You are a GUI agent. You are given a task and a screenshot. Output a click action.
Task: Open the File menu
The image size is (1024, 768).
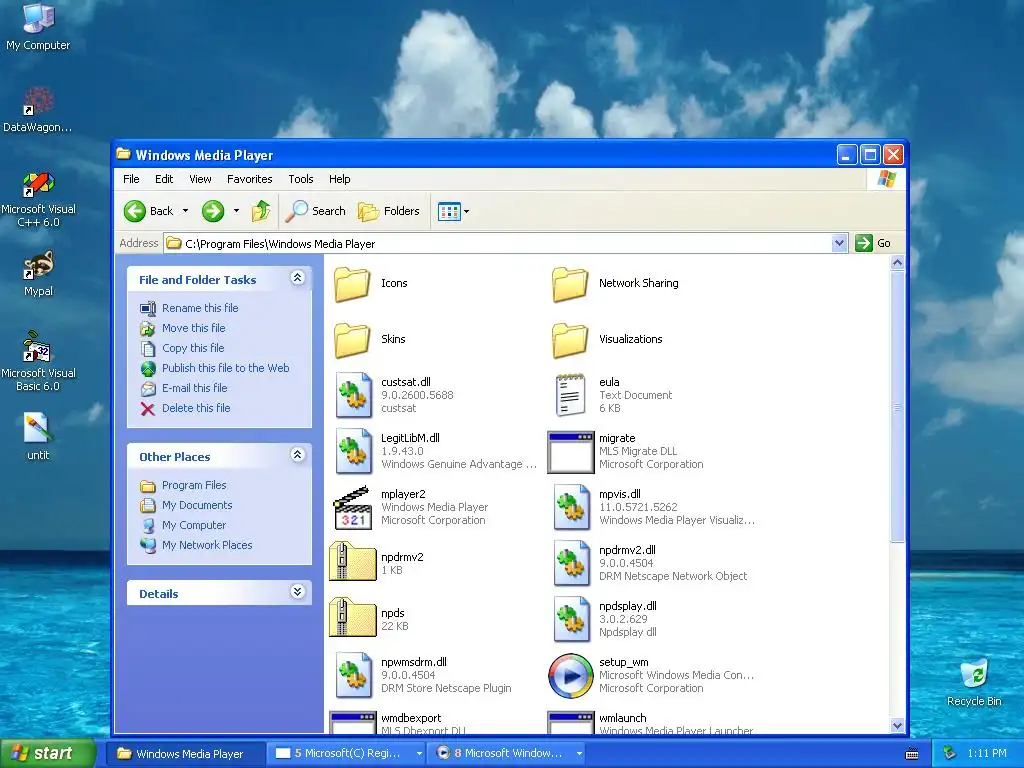pos(131,179)
